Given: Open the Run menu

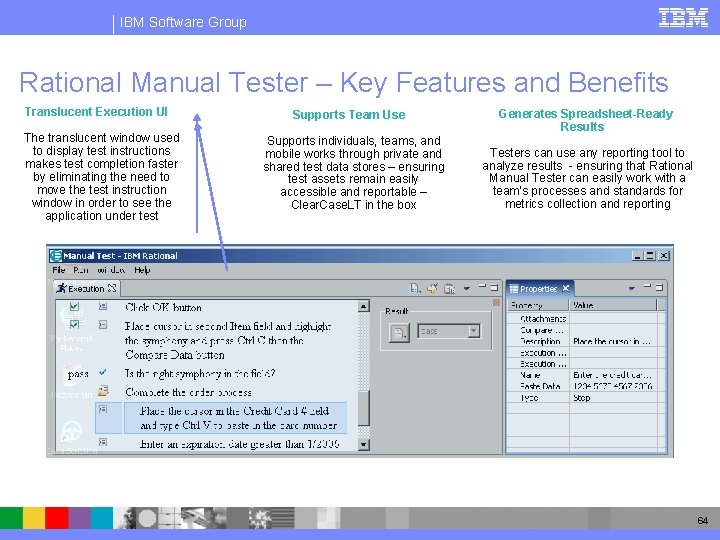Looking at the screenshot, I should 80,270.
